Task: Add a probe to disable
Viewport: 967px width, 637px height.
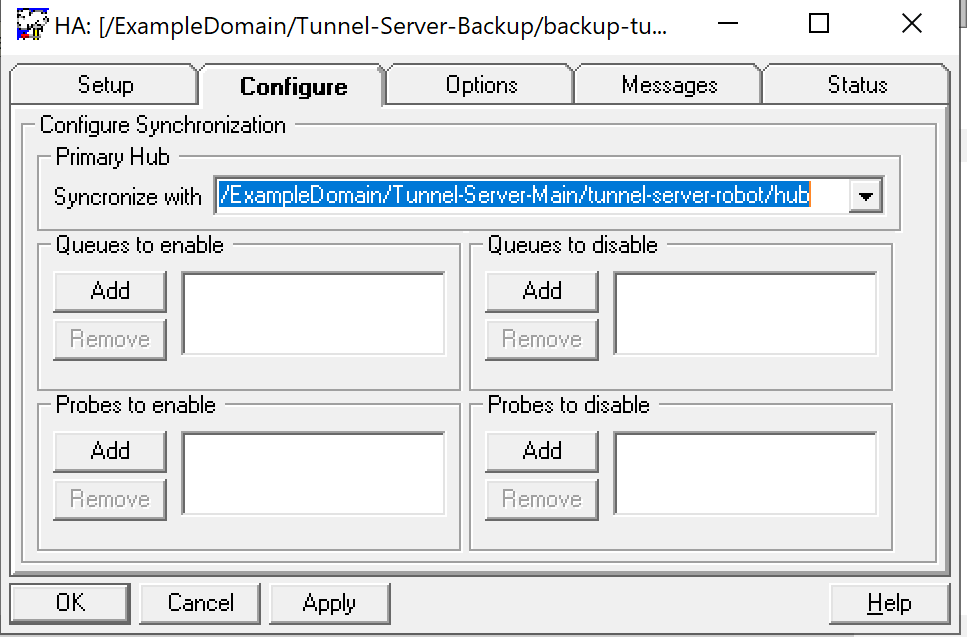Action: point(542,451)
